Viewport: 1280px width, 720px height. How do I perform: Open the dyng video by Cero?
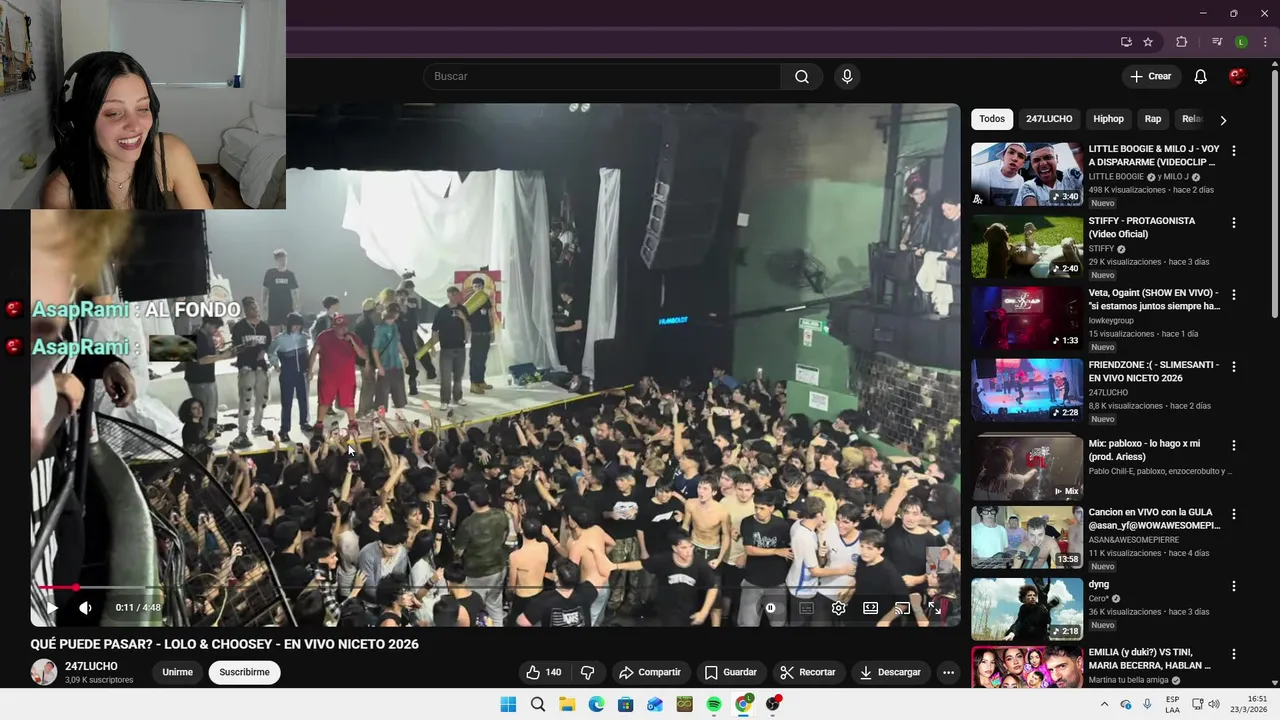(x=1027, y=609)
